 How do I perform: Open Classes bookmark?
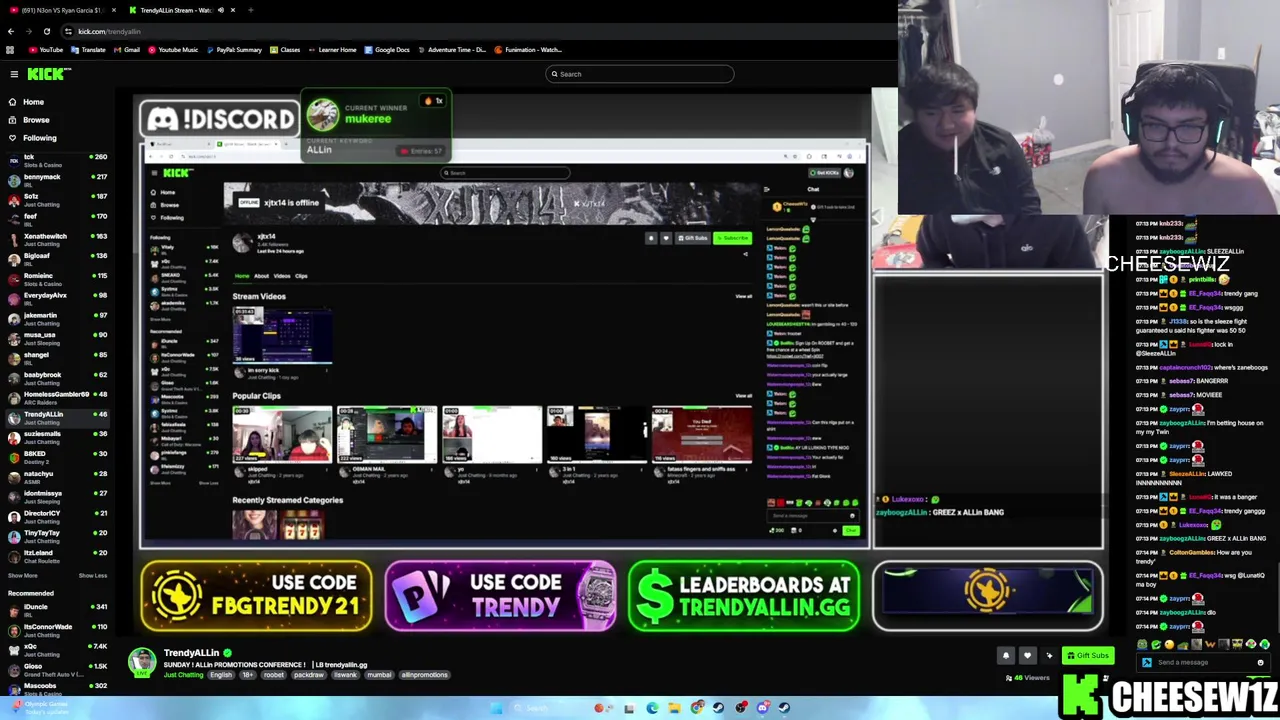[284, 50]
